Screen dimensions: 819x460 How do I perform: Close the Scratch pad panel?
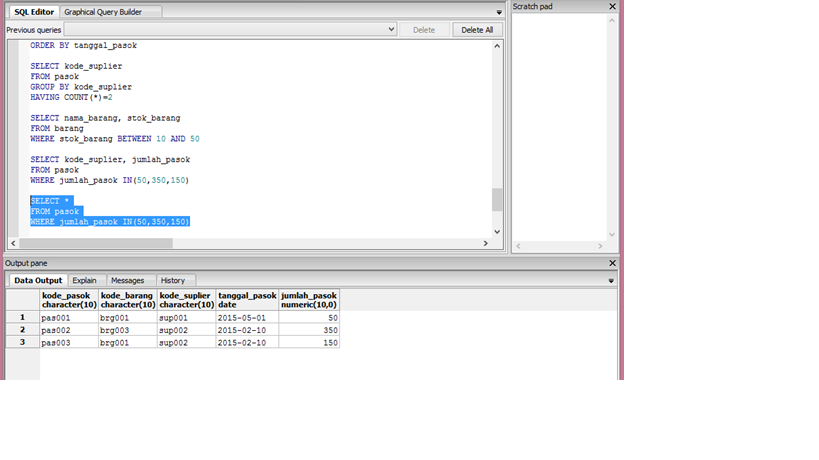point(613,6)
